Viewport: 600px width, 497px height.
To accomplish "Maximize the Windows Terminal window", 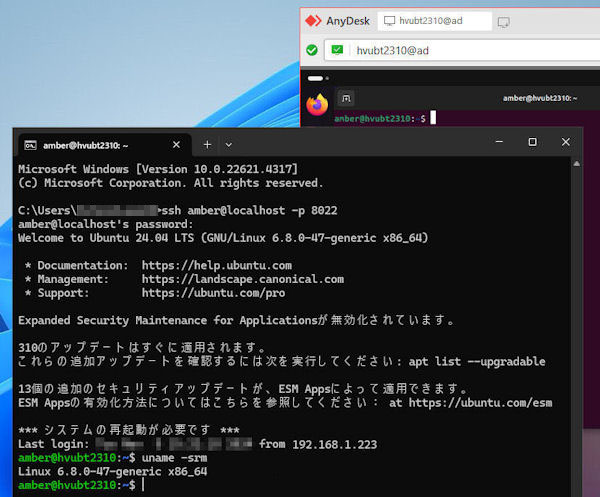I will tap(532, 142).
